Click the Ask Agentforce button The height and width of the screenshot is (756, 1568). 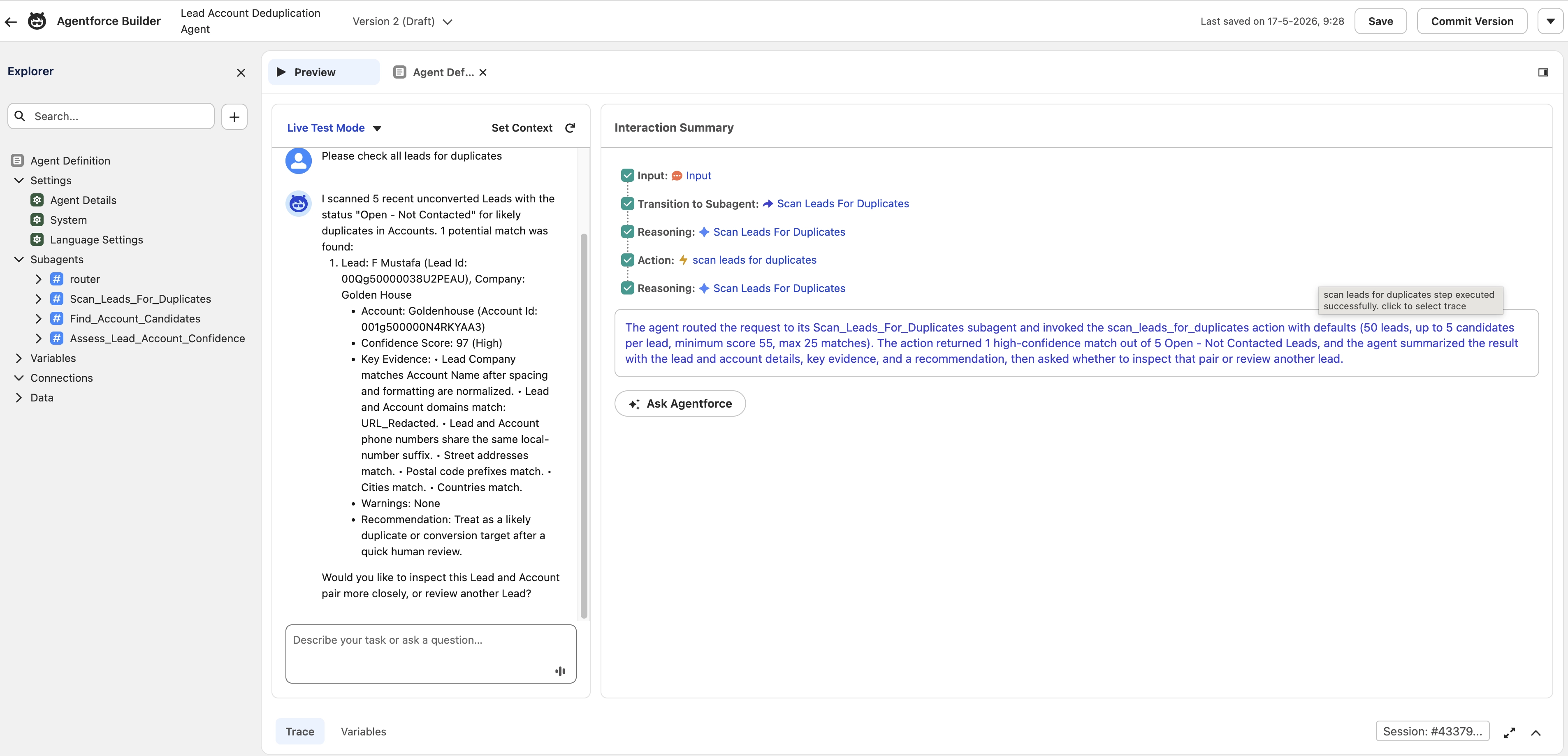click(x=680, y=404)
